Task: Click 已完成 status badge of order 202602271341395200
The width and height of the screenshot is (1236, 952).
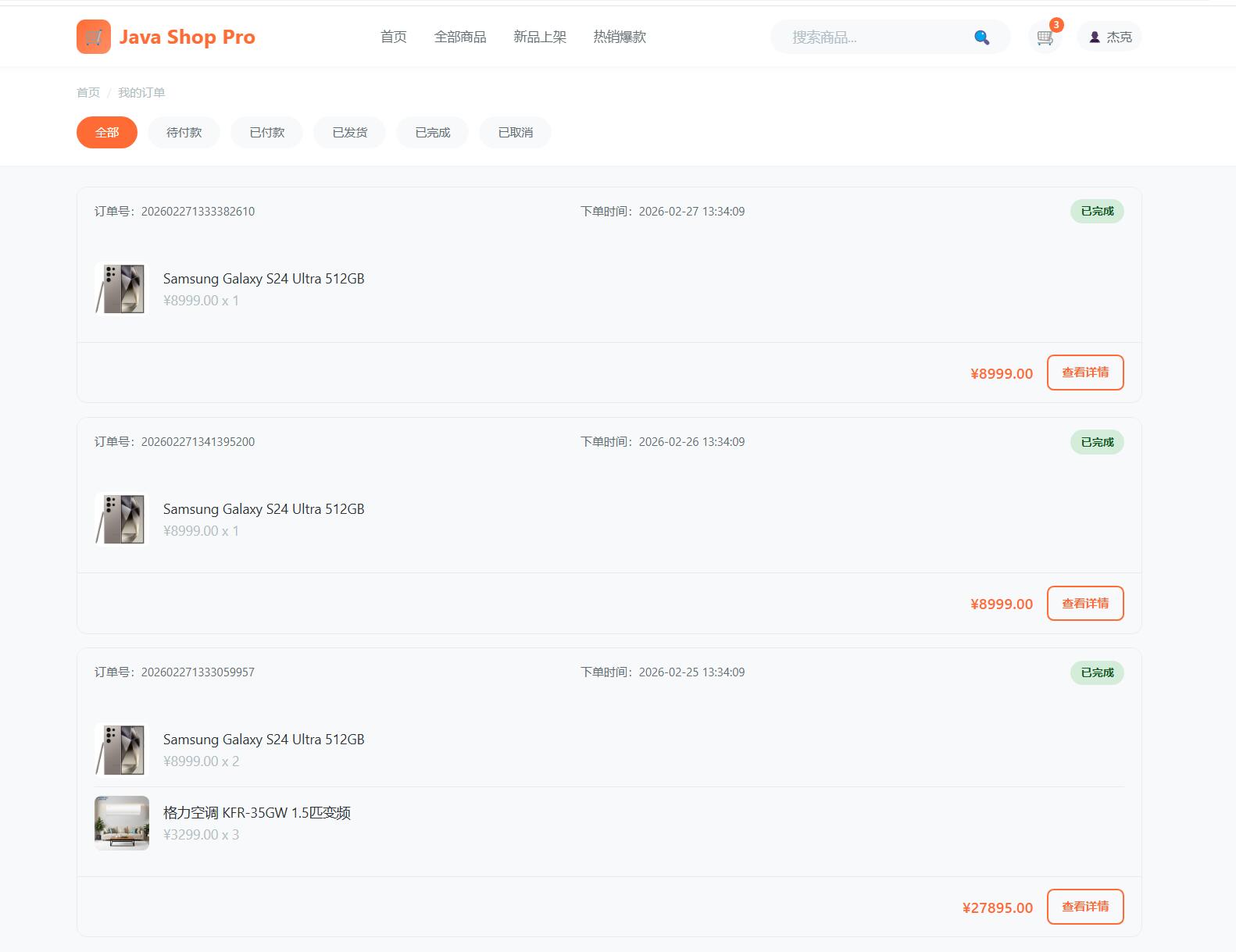Action: coord(1097,442)
